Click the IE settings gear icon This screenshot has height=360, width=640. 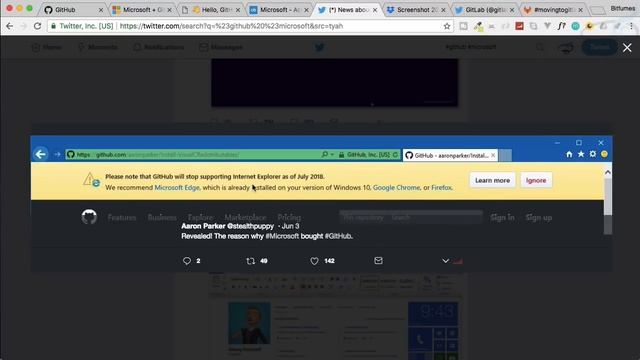coord(593,154)
